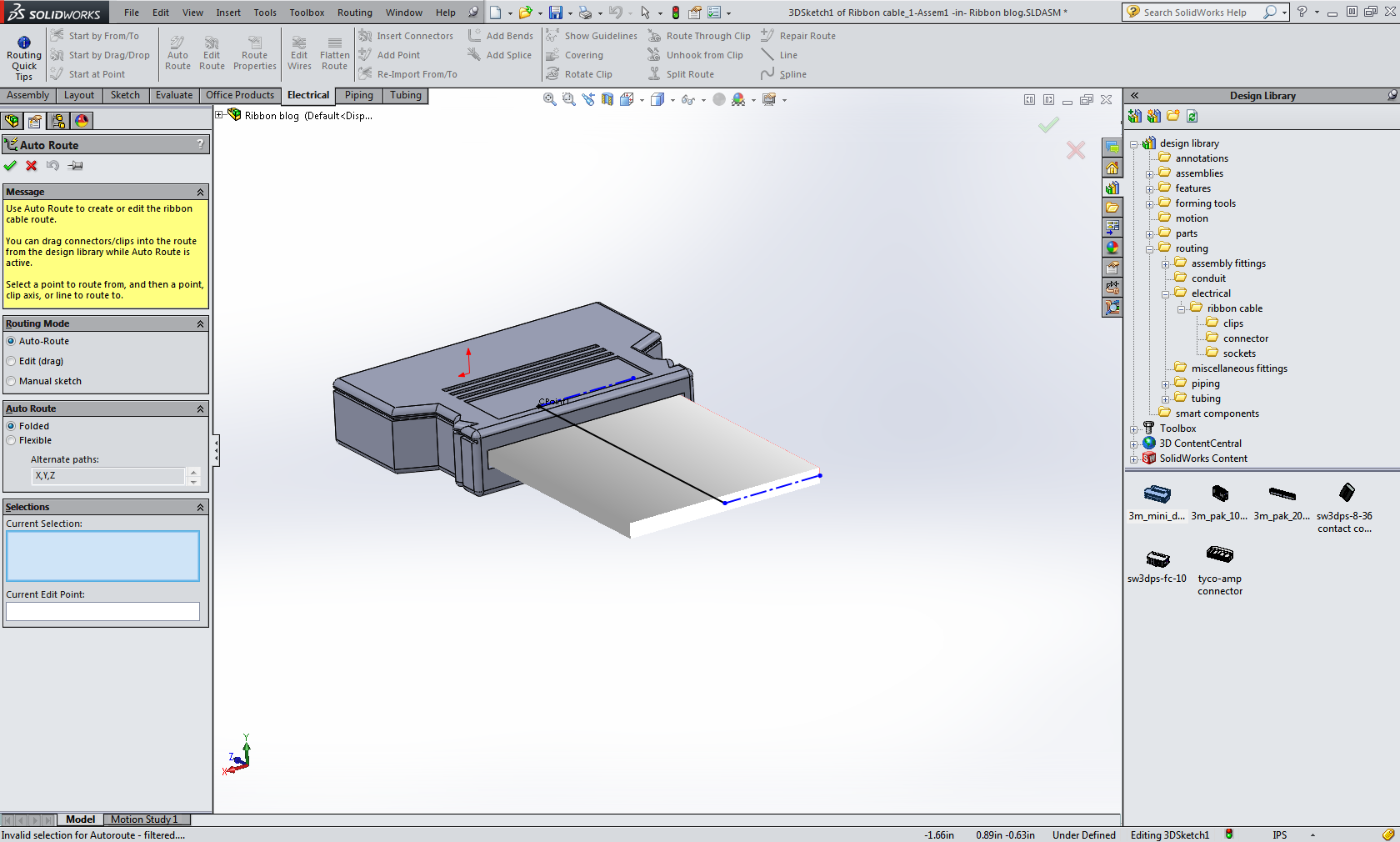Click Auto Route toolbar icon
The height and width of the screenshot is (842, 1400).
[x=177, y=53]
